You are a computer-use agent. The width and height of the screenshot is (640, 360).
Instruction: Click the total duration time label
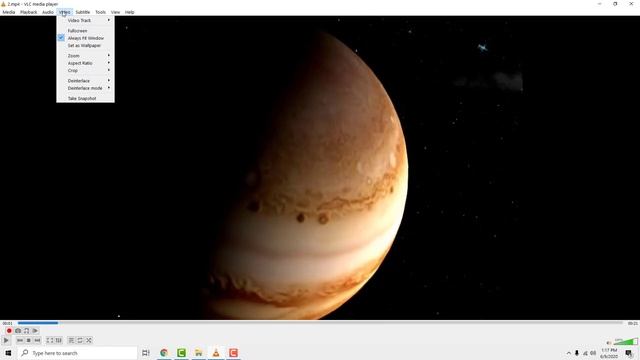[632, 323]
